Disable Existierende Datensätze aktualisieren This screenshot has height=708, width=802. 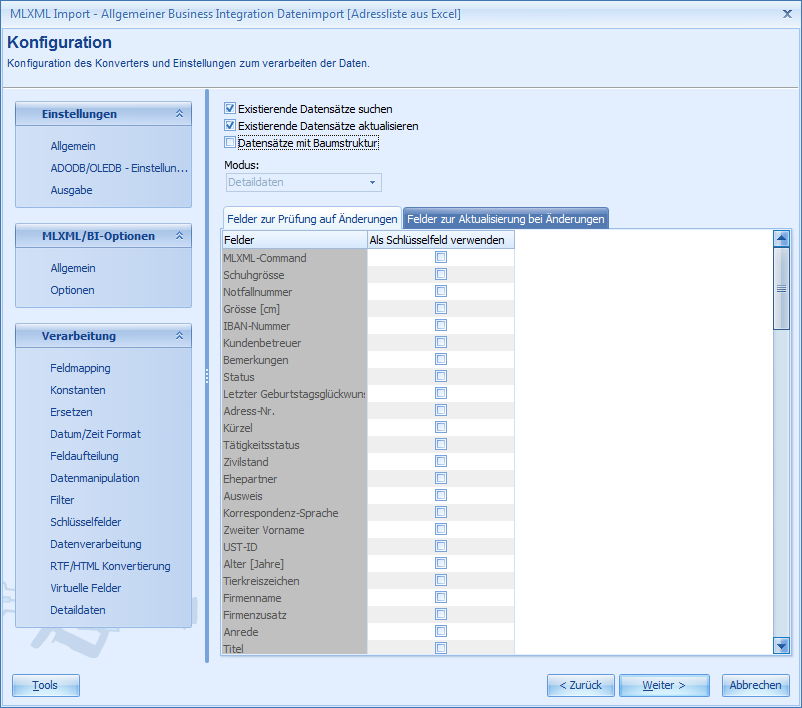tap(228, 125)
